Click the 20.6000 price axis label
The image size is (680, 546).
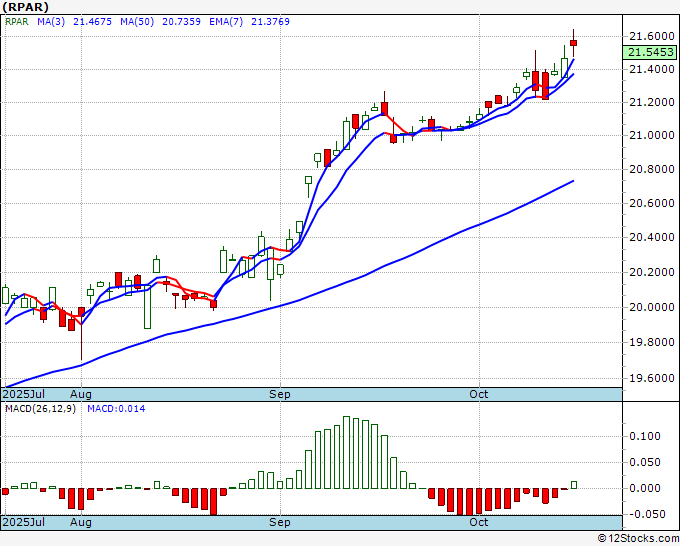[x=652, y=203]
